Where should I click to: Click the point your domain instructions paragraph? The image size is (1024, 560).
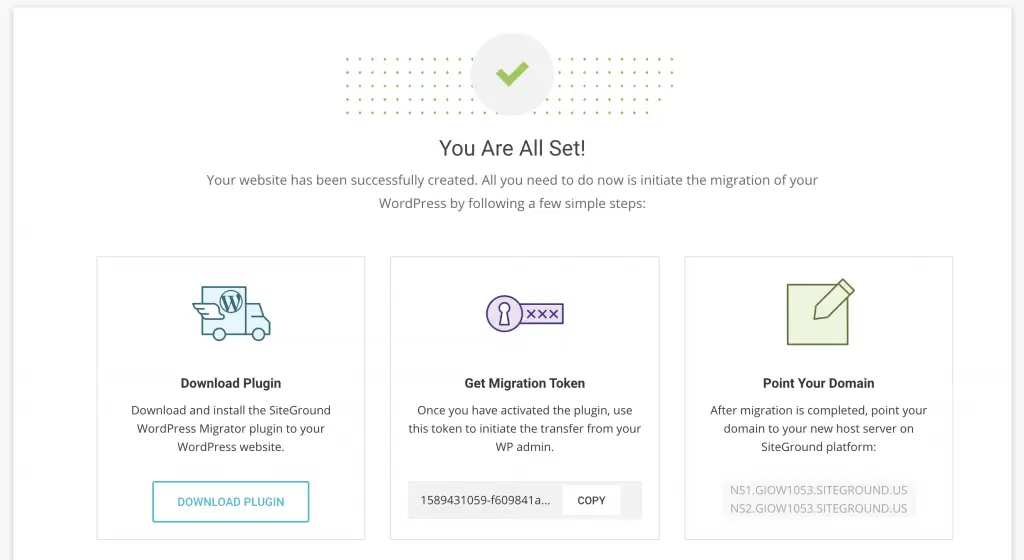818,428
